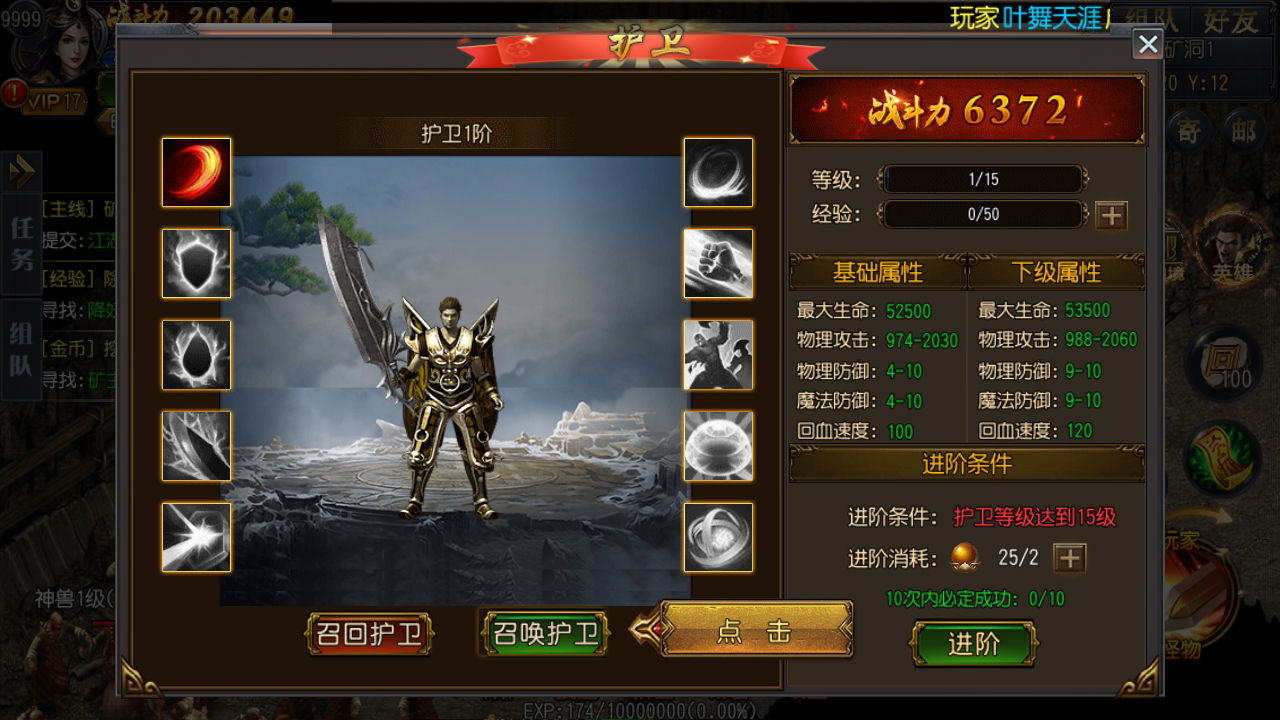The width and height of the screenshot is (1280, 720).
Task: Select the lightning blade skill icon
Action: [197, 446]
